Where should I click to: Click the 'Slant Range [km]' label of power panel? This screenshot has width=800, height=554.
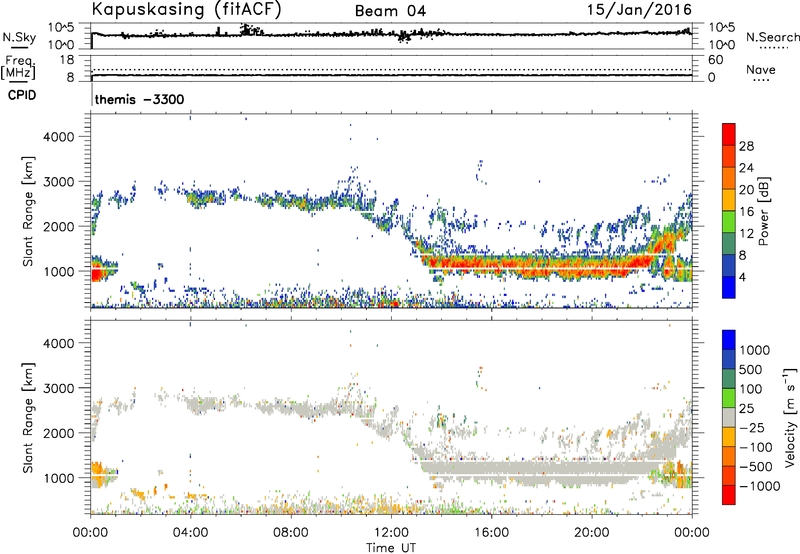28,211
